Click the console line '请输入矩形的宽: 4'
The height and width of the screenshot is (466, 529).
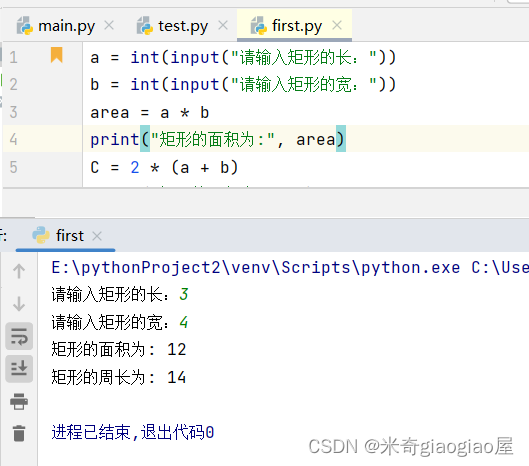(120, 322)
